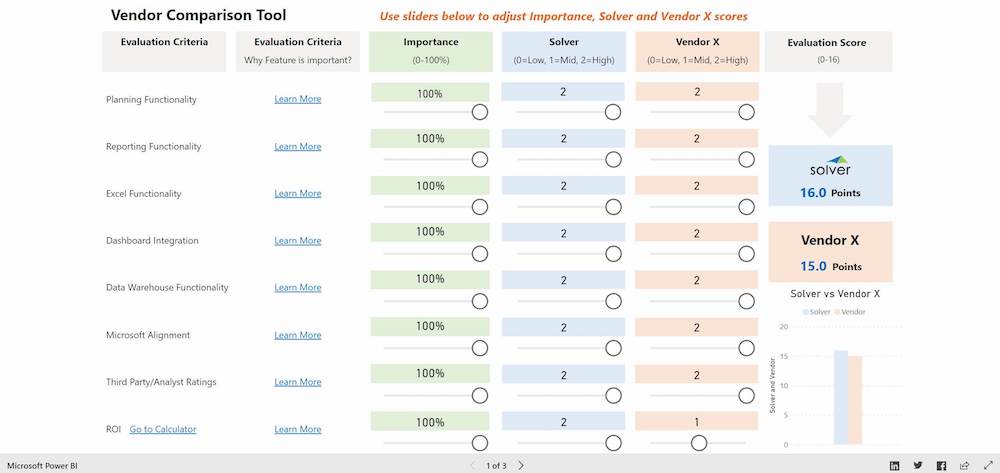Open Learn More for Dashboard Integration
This screenshot has height=473, width=1000.
298,241
